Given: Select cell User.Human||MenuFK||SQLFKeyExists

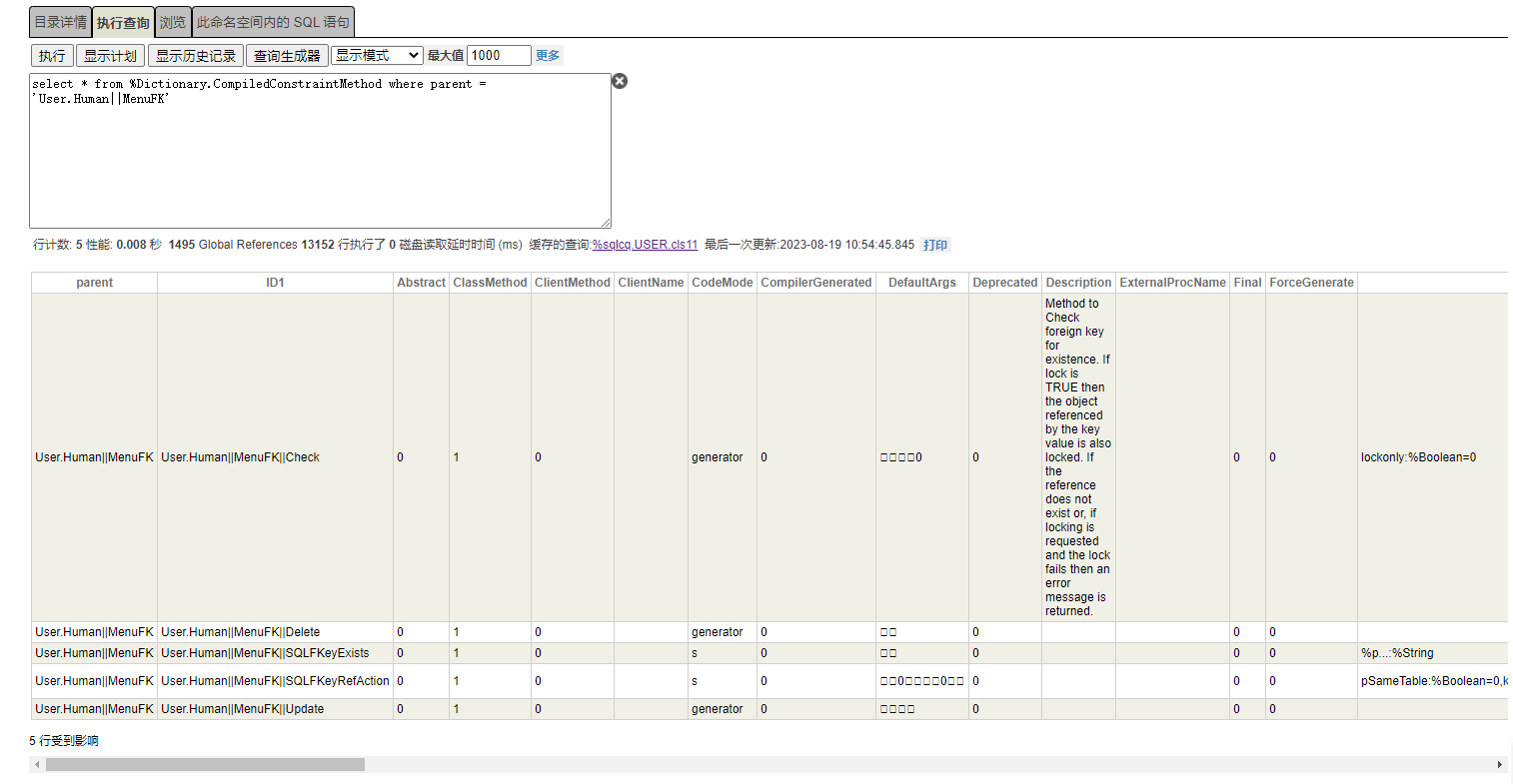Looking at the screenshot, I should [275, 653].
